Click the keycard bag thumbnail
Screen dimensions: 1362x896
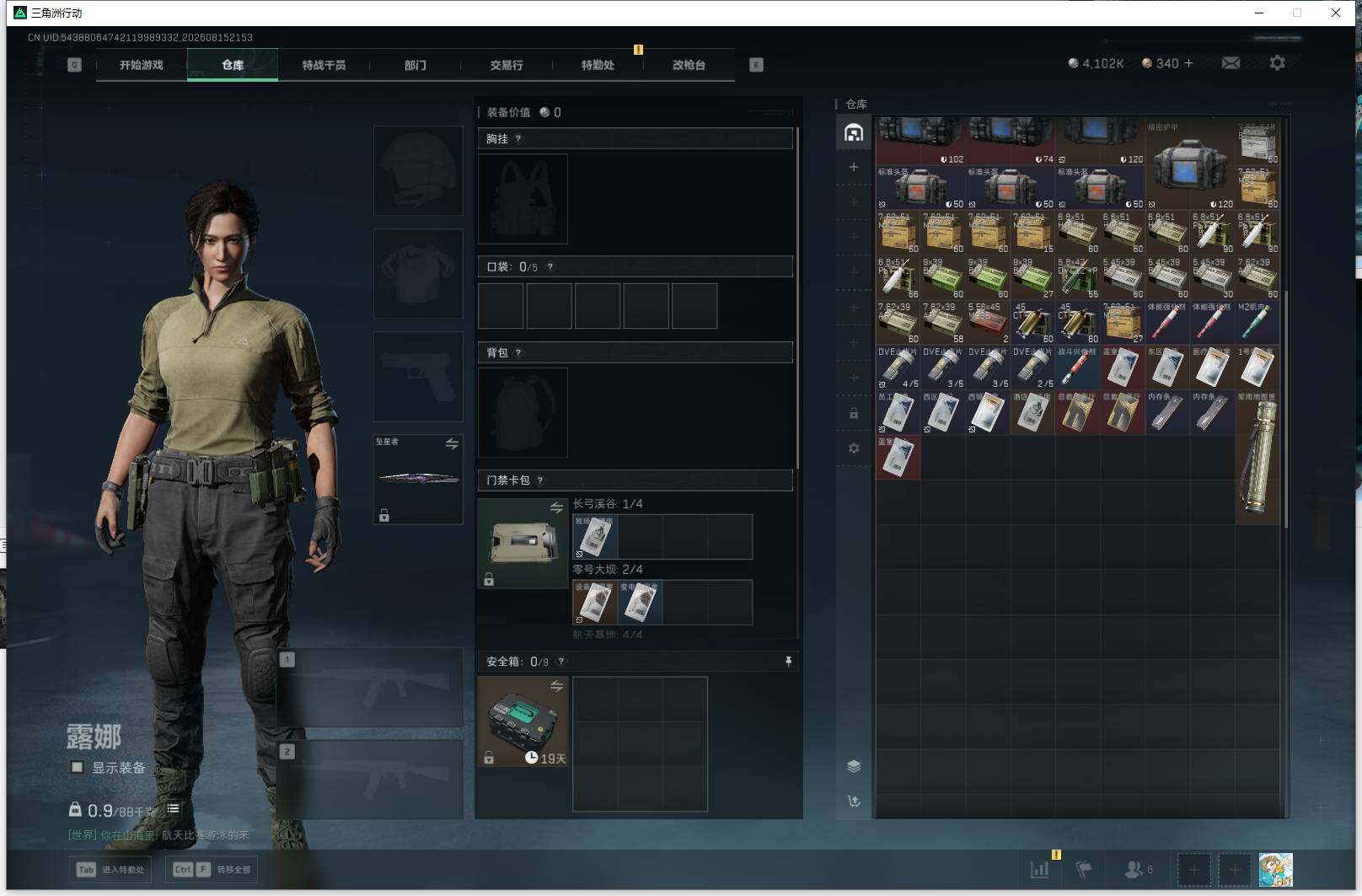pos(523,543)
